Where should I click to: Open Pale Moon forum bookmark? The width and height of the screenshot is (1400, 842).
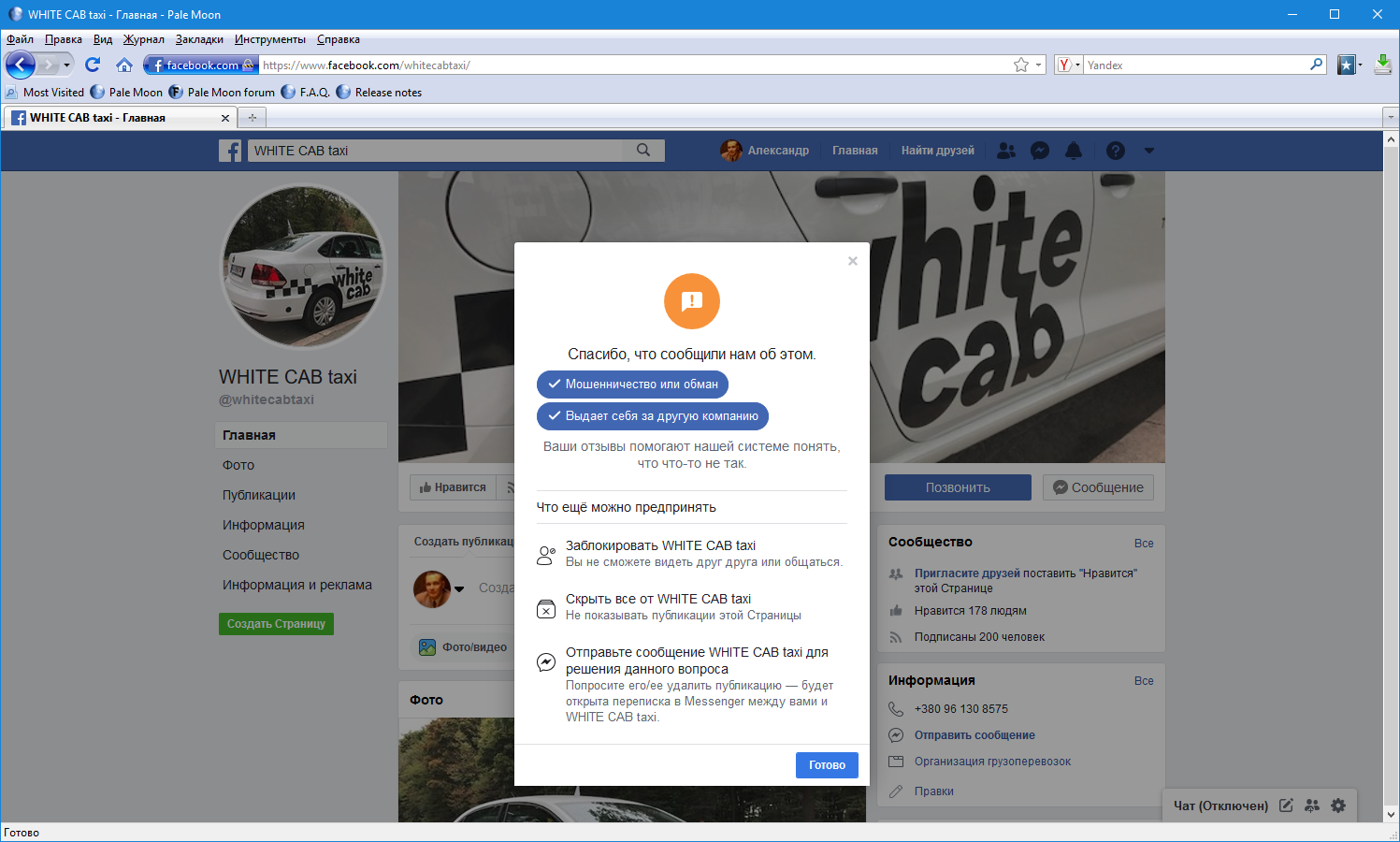click(222, 93)
